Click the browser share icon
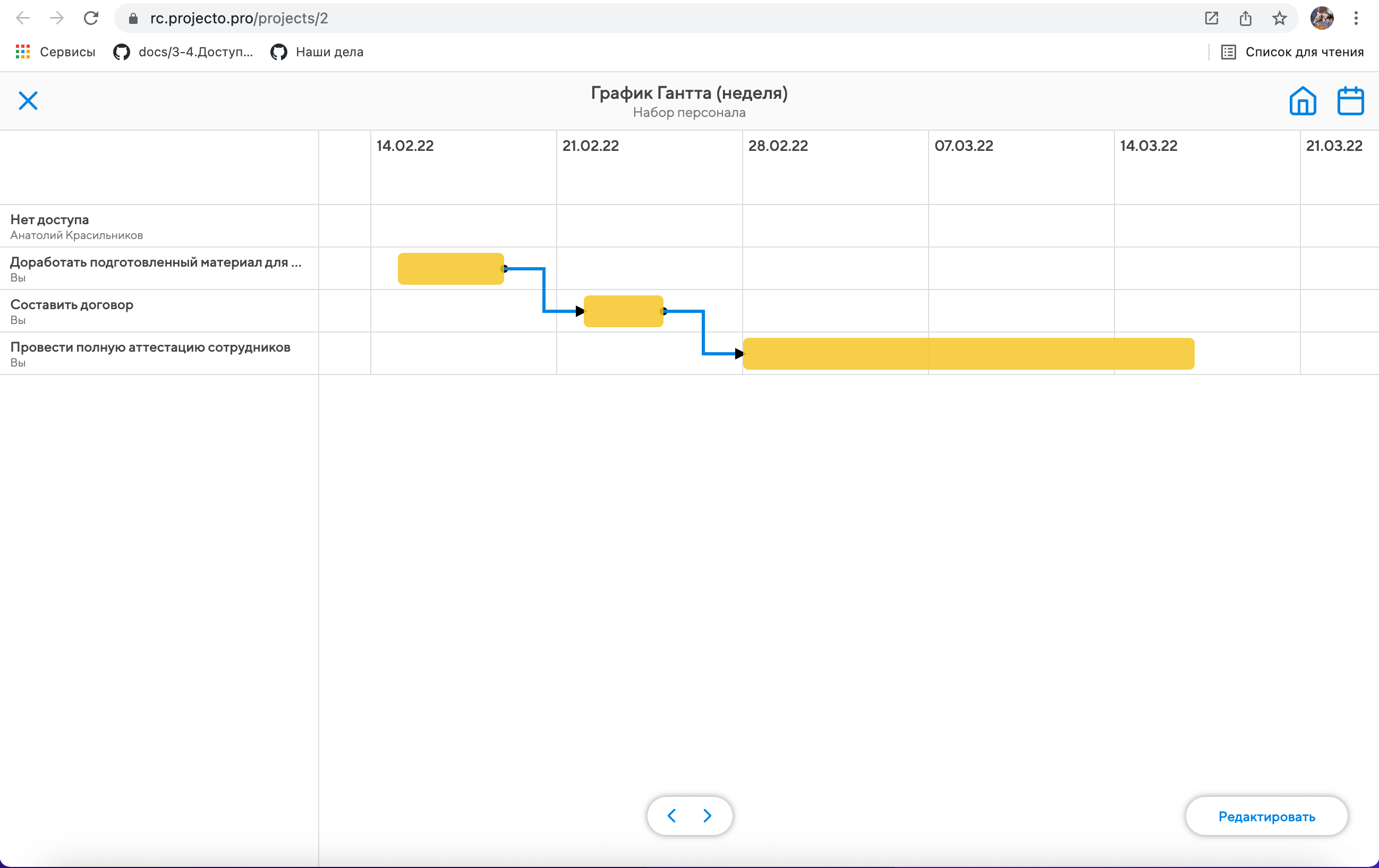 pos(1245,18)
